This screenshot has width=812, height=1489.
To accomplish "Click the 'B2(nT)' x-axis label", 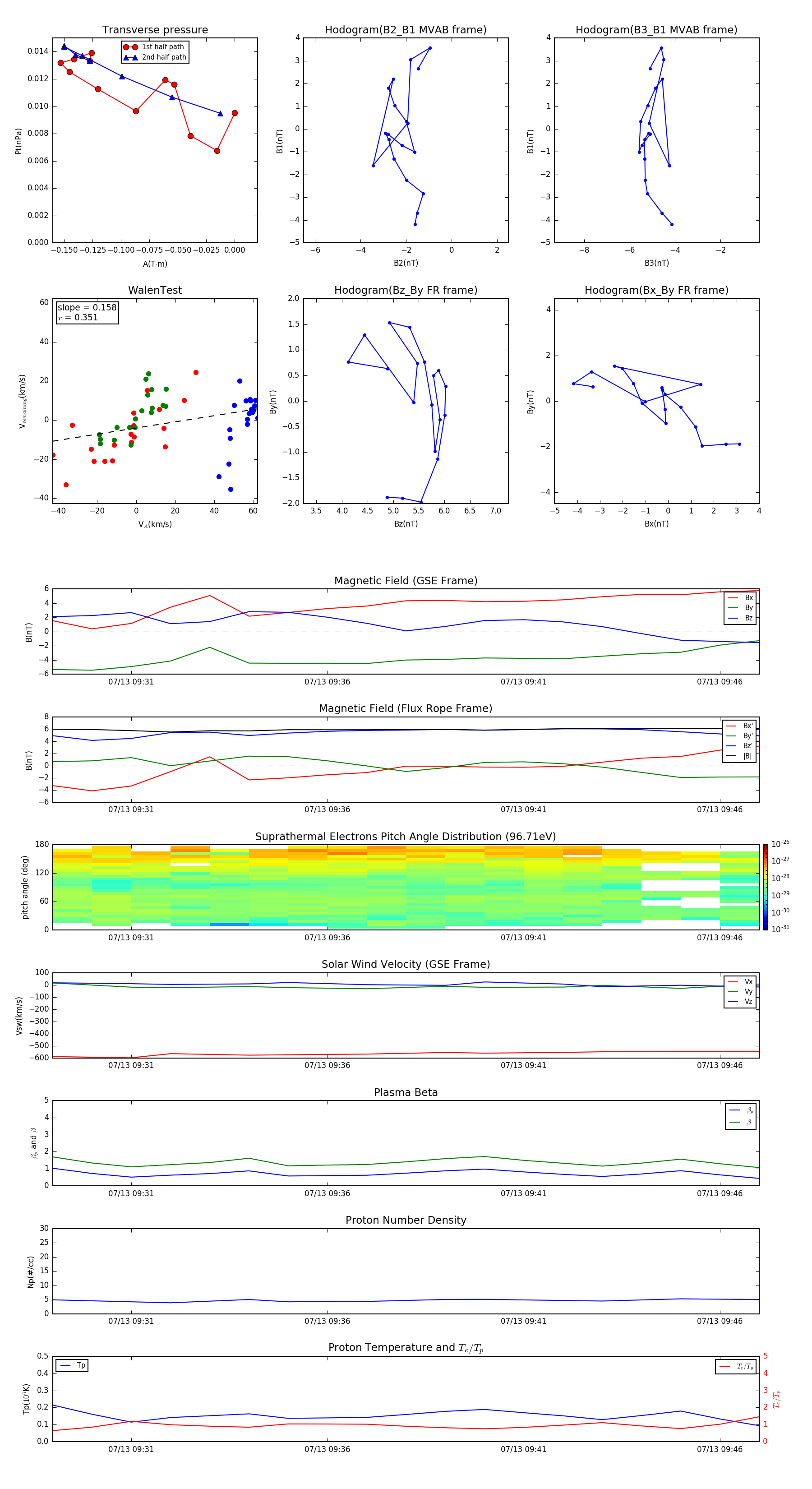I will point(406,263).
